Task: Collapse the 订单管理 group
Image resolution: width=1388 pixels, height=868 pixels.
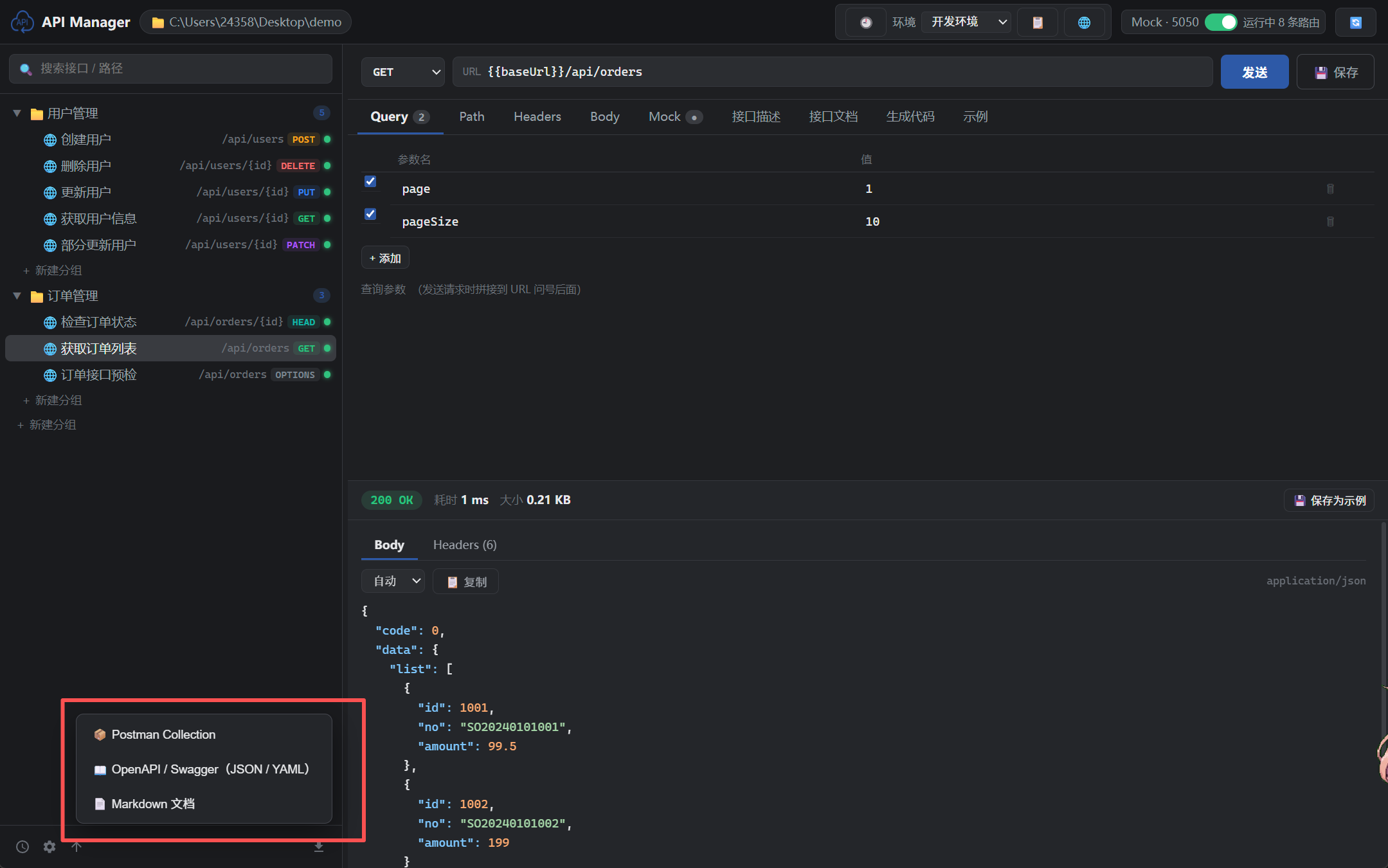Action: pos(17,296)
